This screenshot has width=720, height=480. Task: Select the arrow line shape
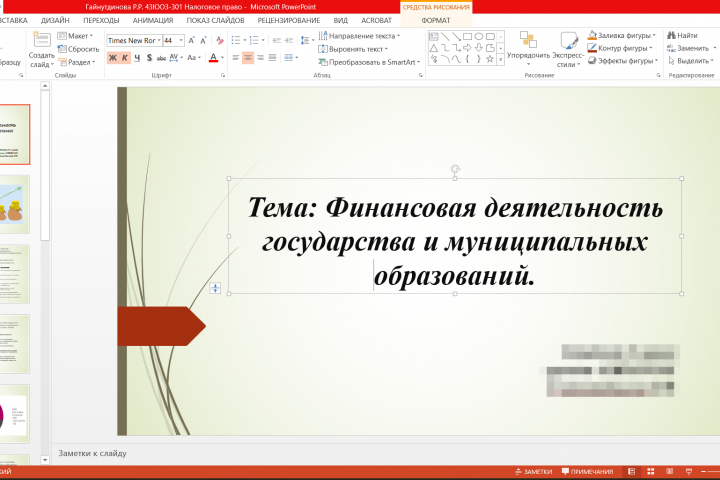click(456, 37)
